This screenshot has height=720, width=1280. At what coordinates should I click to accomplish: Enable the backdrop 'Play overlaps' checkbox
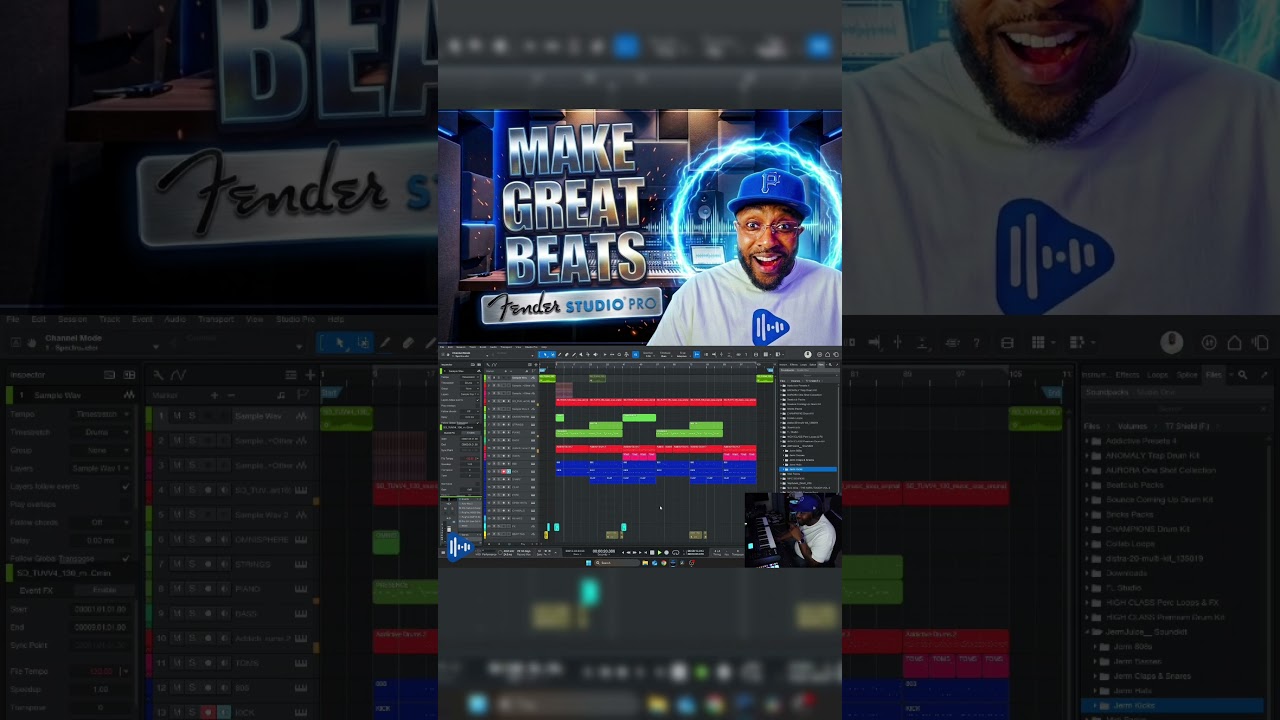pos(125,504)
